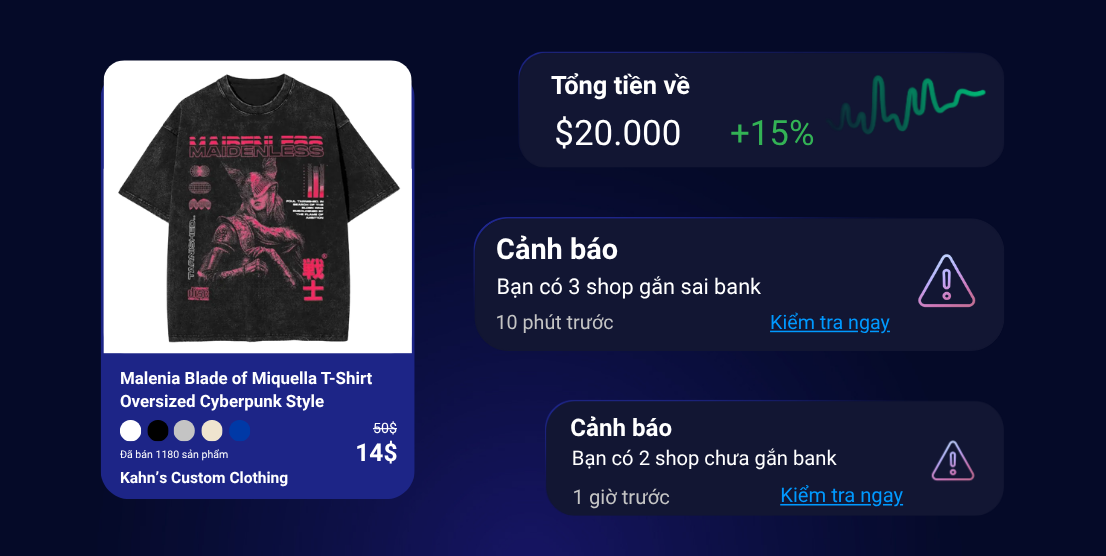
Task: Open Kiểm tra ngay for 3 shop alert
Action: coord(830,322)
